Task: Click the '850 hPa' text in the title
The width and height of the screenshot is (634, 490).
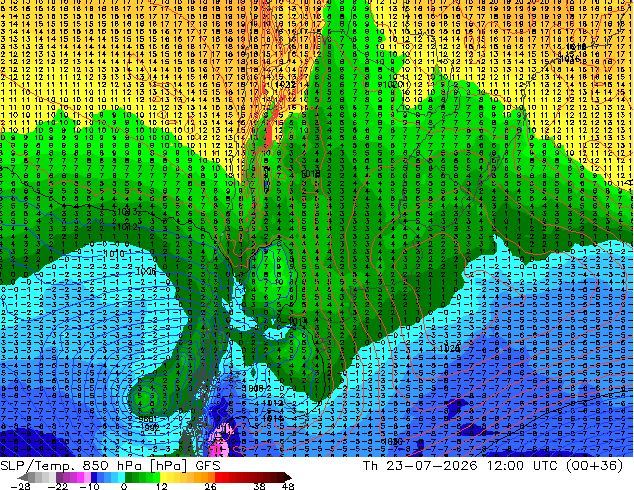Action: [111, 466]
